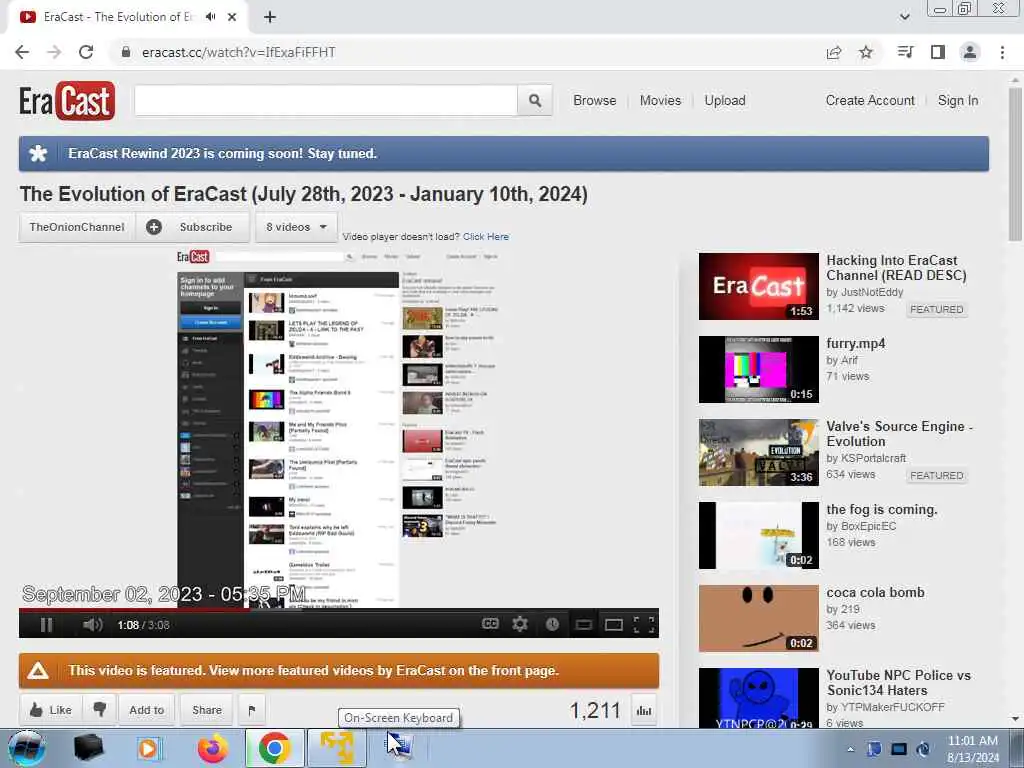Subscribe to TheOnionChannel

point(193,227)
